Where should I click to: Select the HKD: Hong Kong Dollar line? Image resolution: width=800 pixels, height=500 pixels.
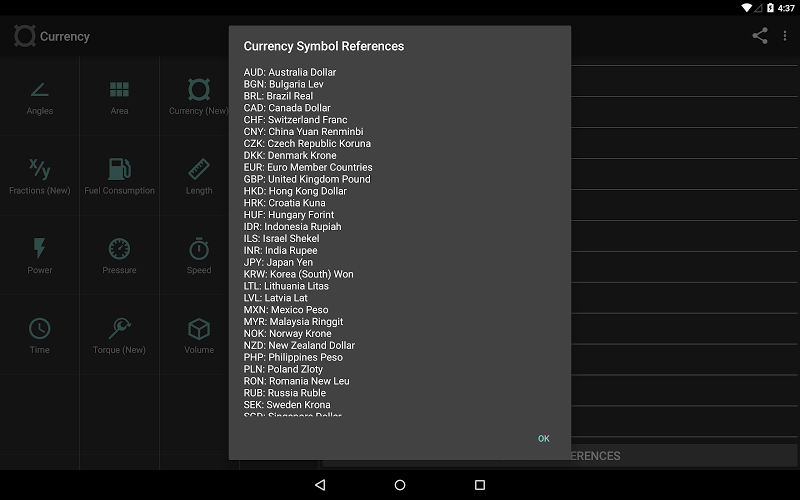coord(295,191)
